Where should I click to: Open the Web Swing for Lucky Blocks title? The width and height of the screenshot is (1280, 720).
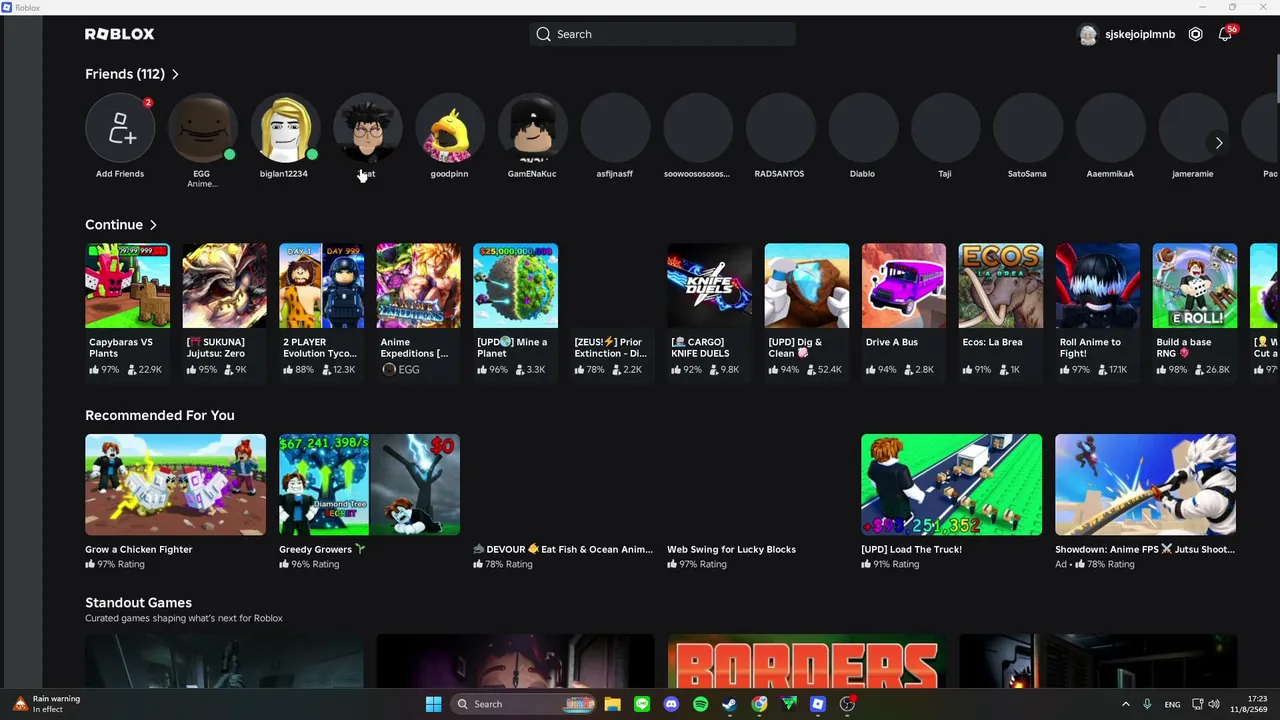pos(731,549)
